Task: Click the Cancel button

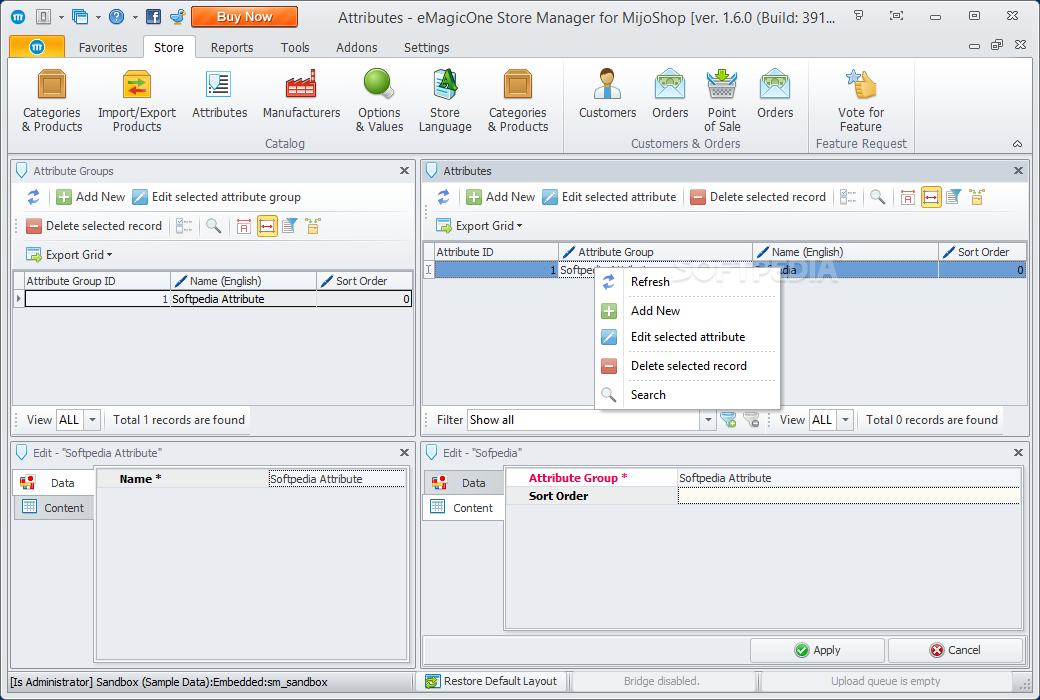Action: pyautogui.click(x=955, y=650)
